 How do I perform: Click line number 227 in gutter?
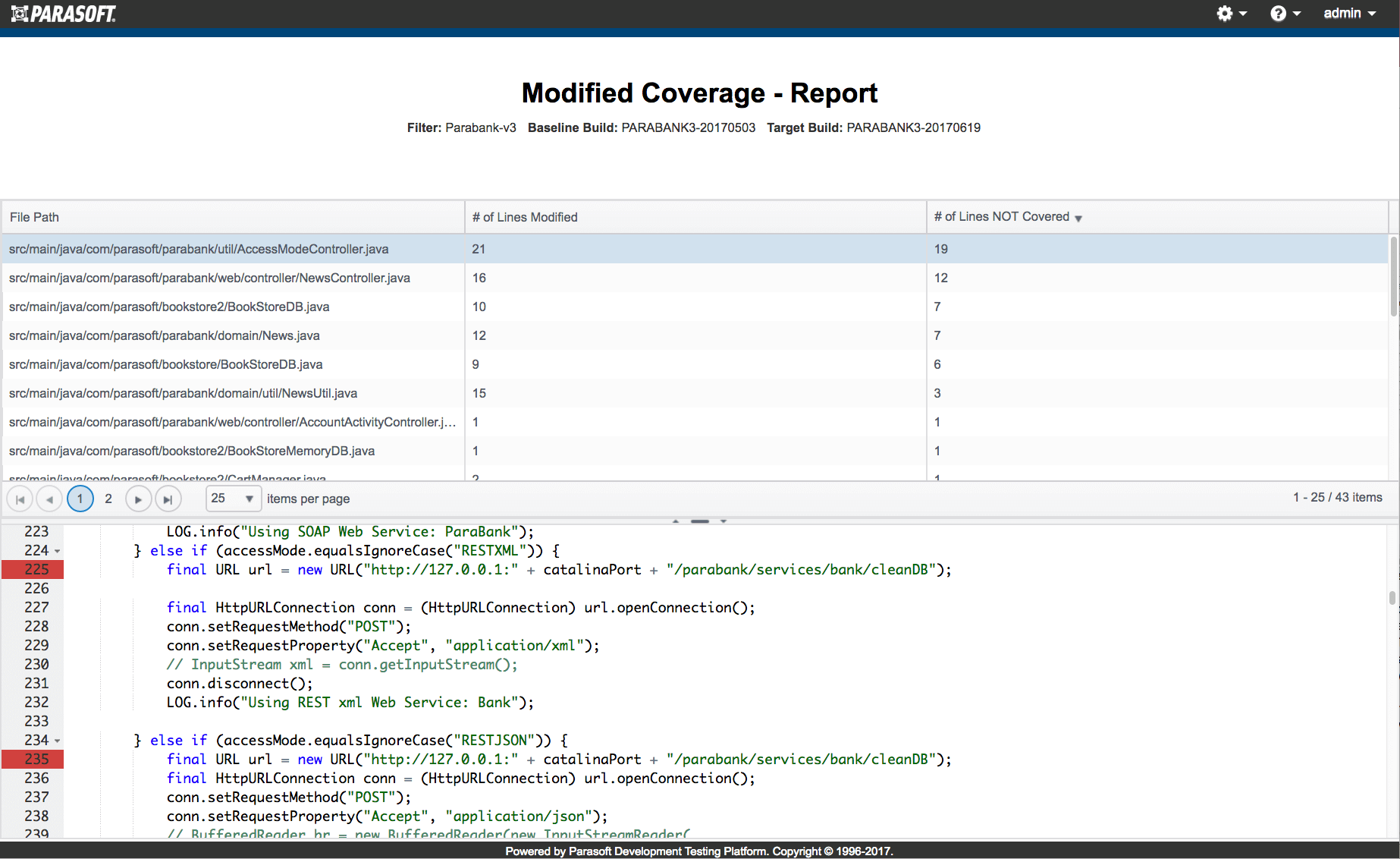[36, 607]
